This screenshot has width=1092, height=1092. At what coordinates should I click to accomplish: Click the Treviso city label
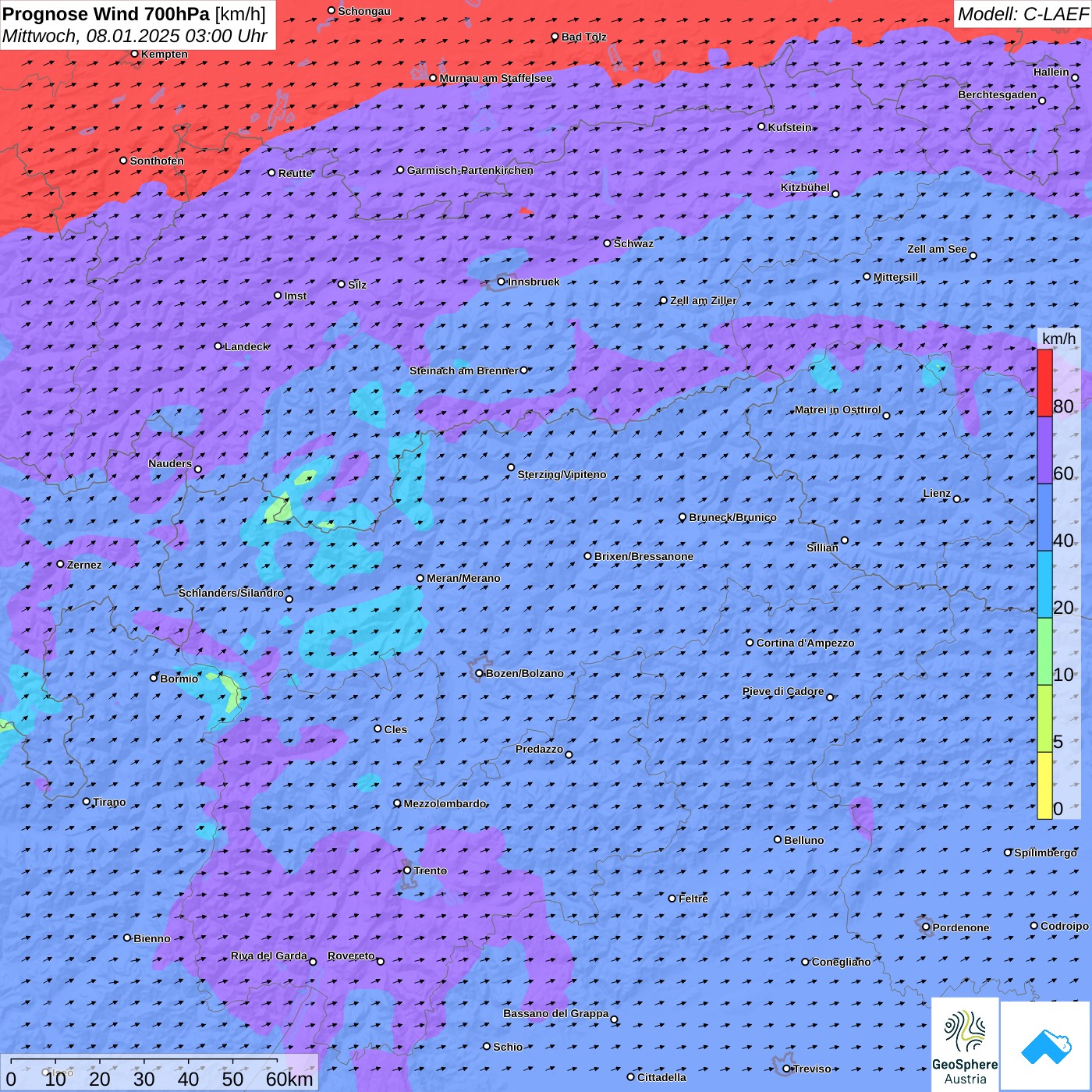tap(812, 1069)
